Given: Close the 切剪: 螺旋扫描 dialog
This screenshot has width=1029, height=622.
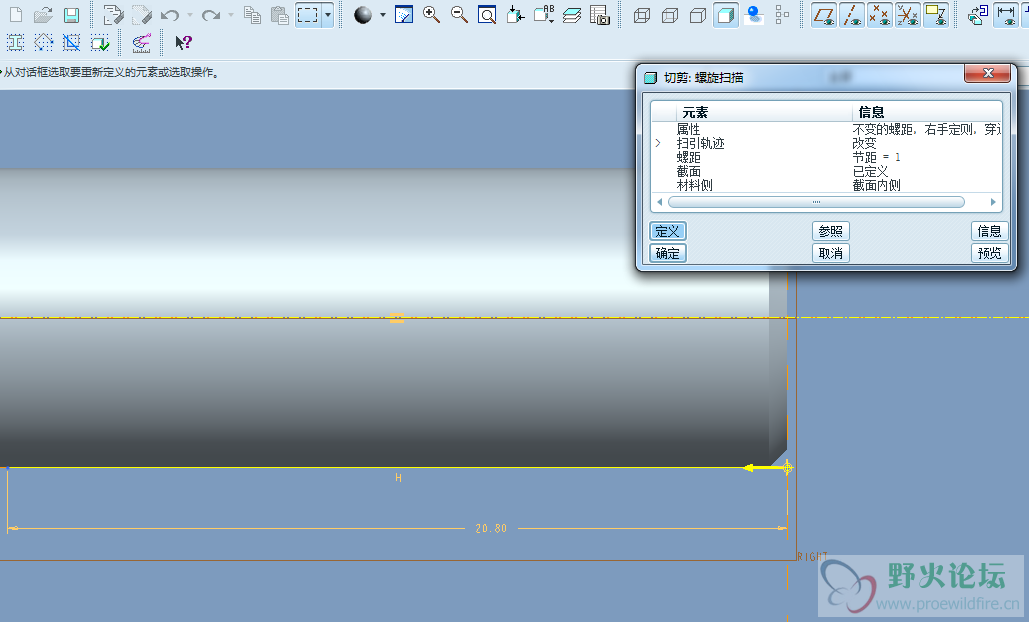Looking at the screenshot, I should pos(988,73).
